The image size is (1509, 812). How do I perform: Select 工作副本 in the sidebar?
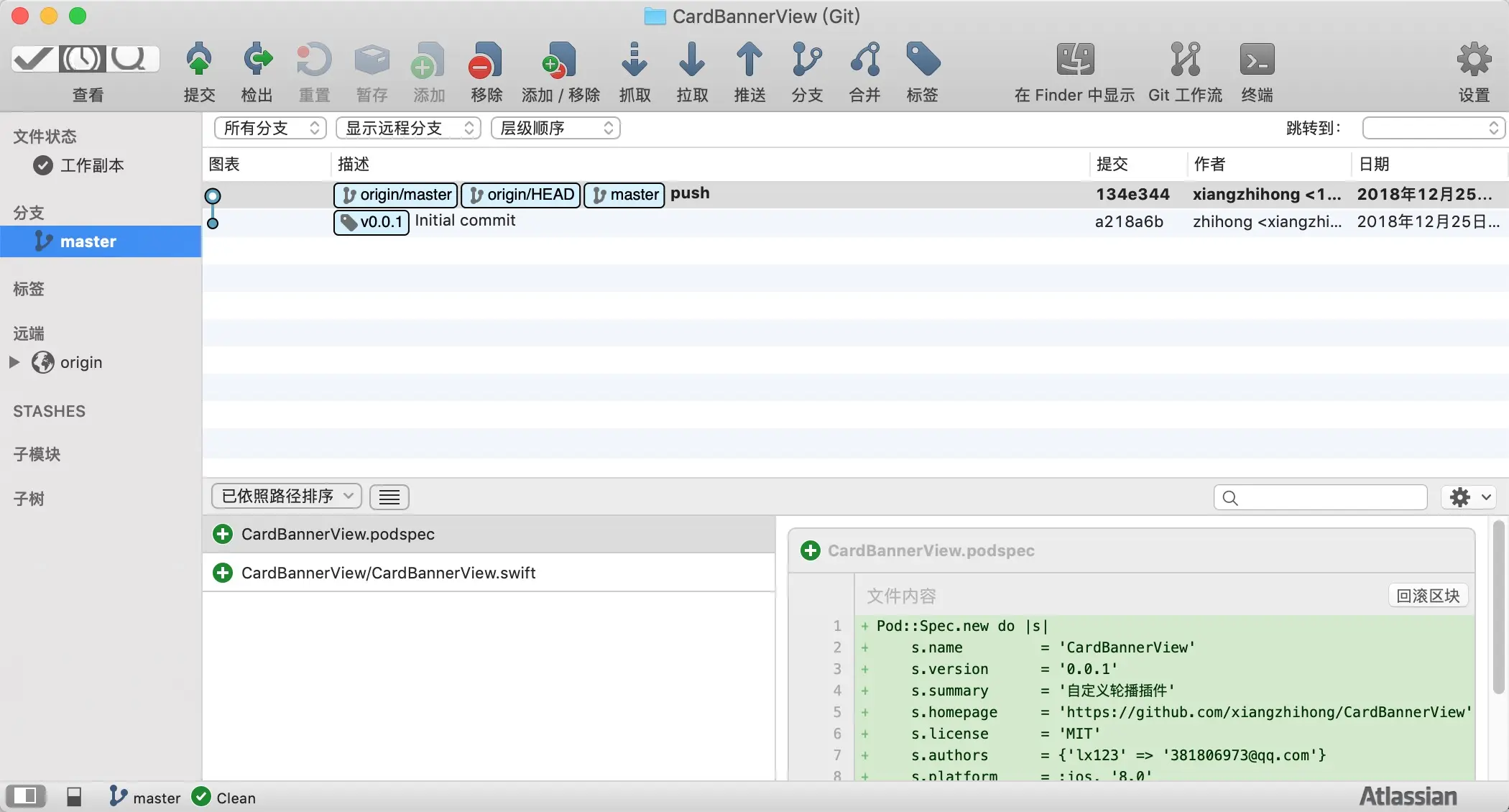(x=92, y=165)
